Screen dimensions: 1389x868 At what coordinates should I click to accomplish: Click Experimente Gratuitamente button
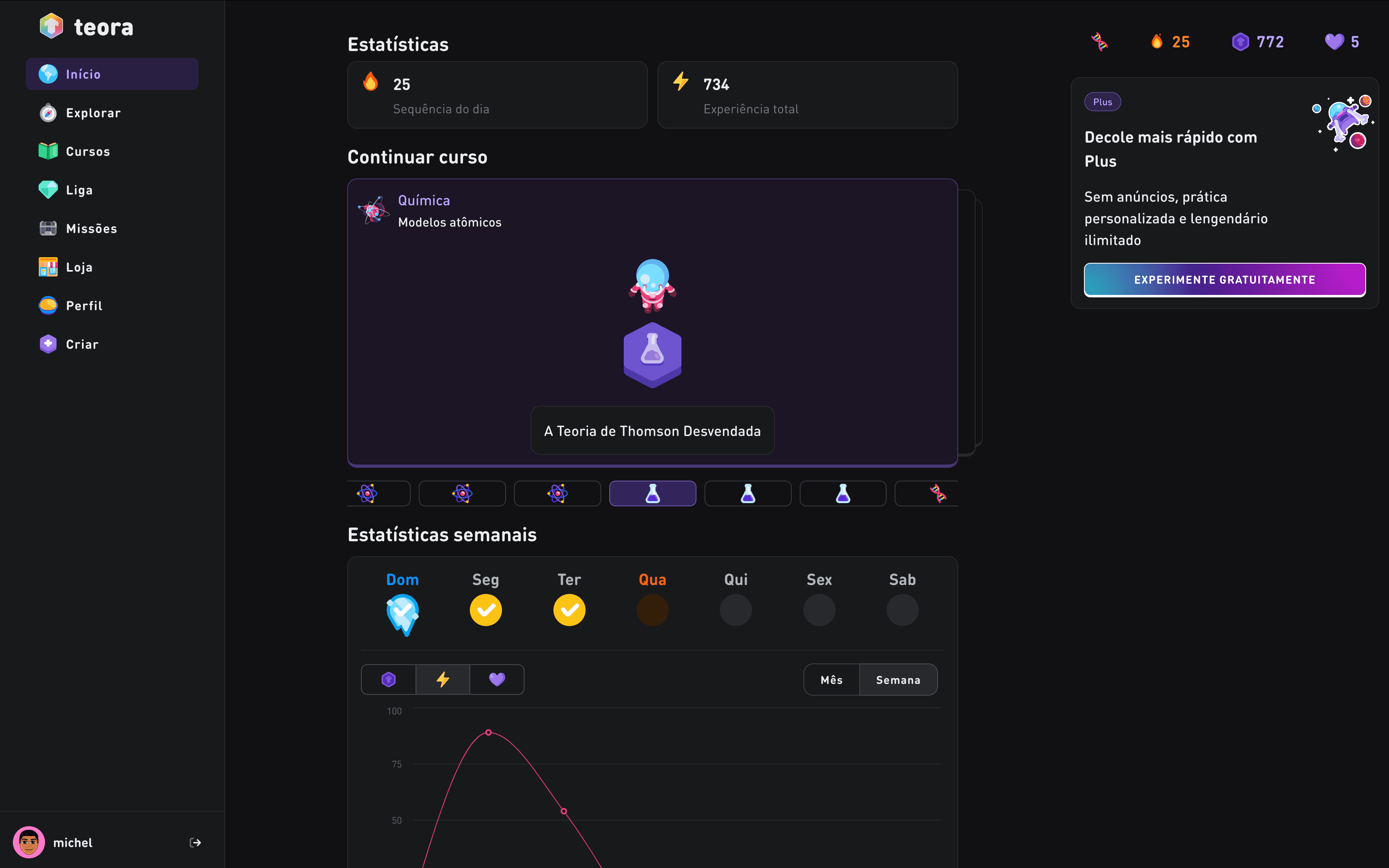[1224, 280]
